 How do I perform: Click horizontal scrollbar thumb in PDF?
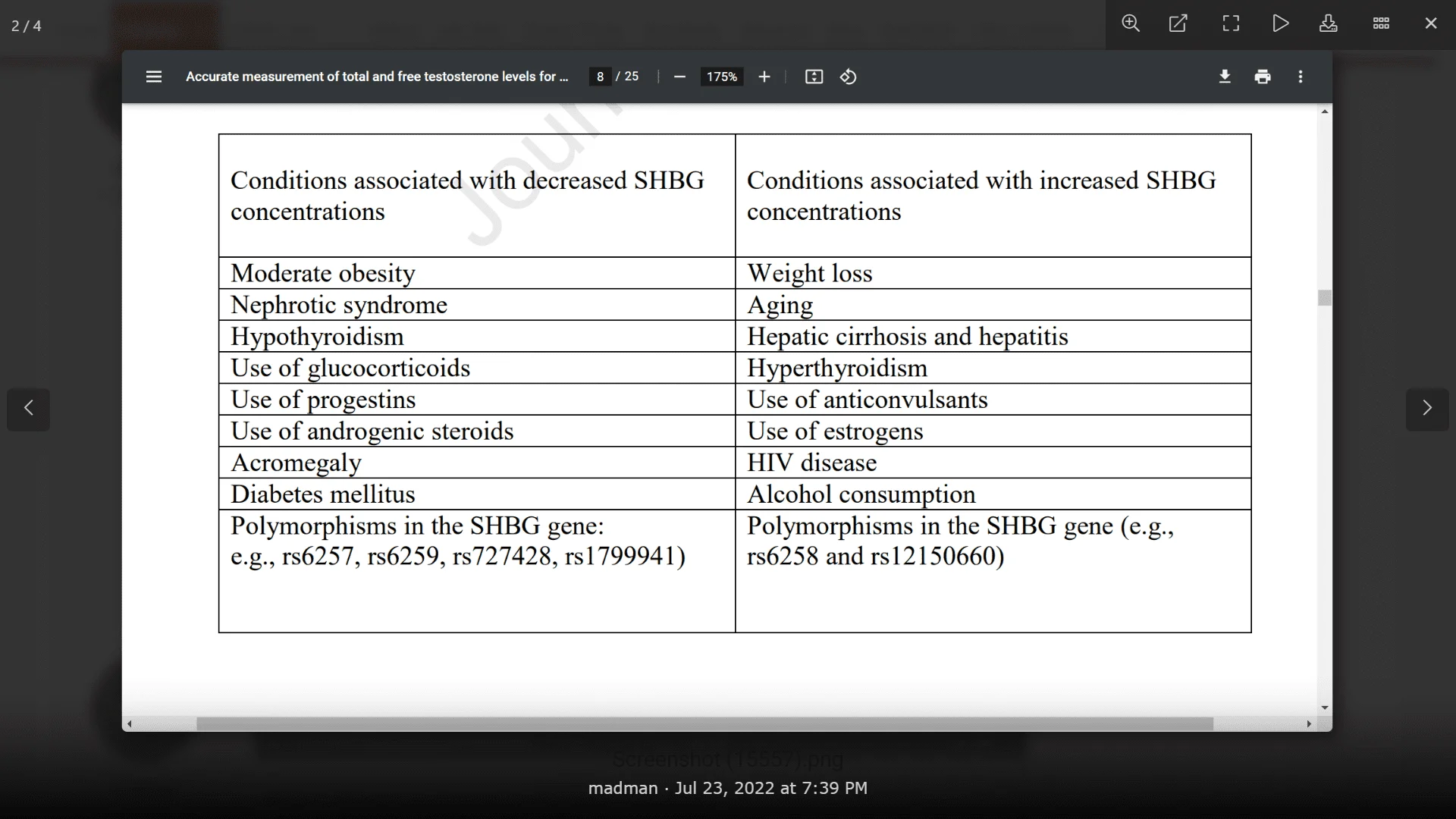704,724
